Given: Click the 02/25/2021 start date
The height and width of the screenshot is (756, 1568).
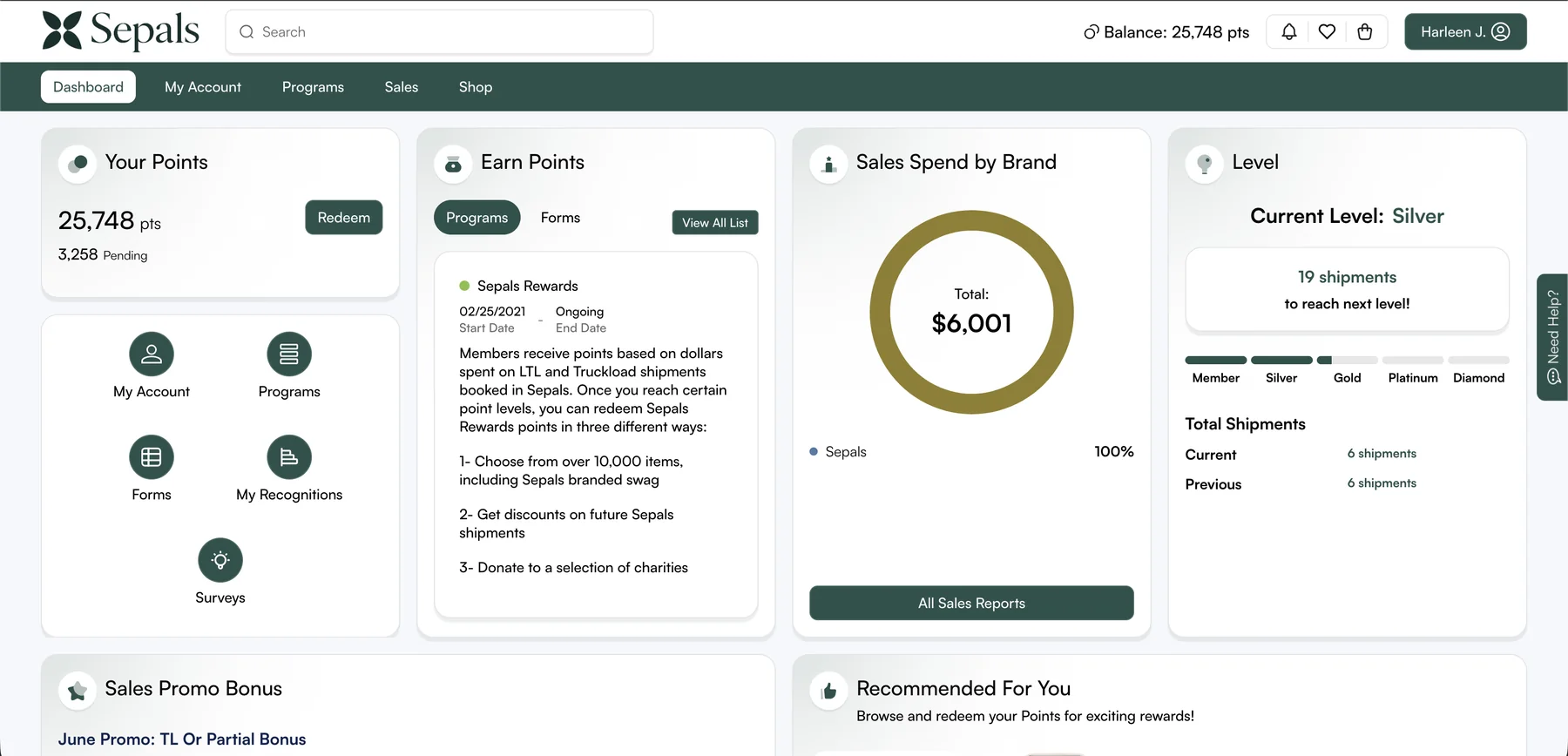Looking at the screenshot, I should tap(492, 312).
